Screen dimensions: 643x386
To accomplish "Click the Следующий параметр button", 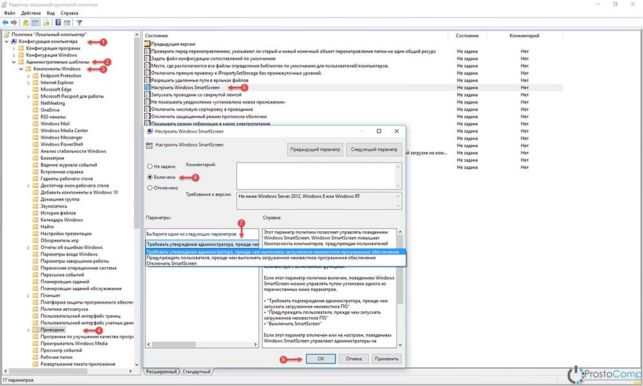I will click(x=374, y=150).
